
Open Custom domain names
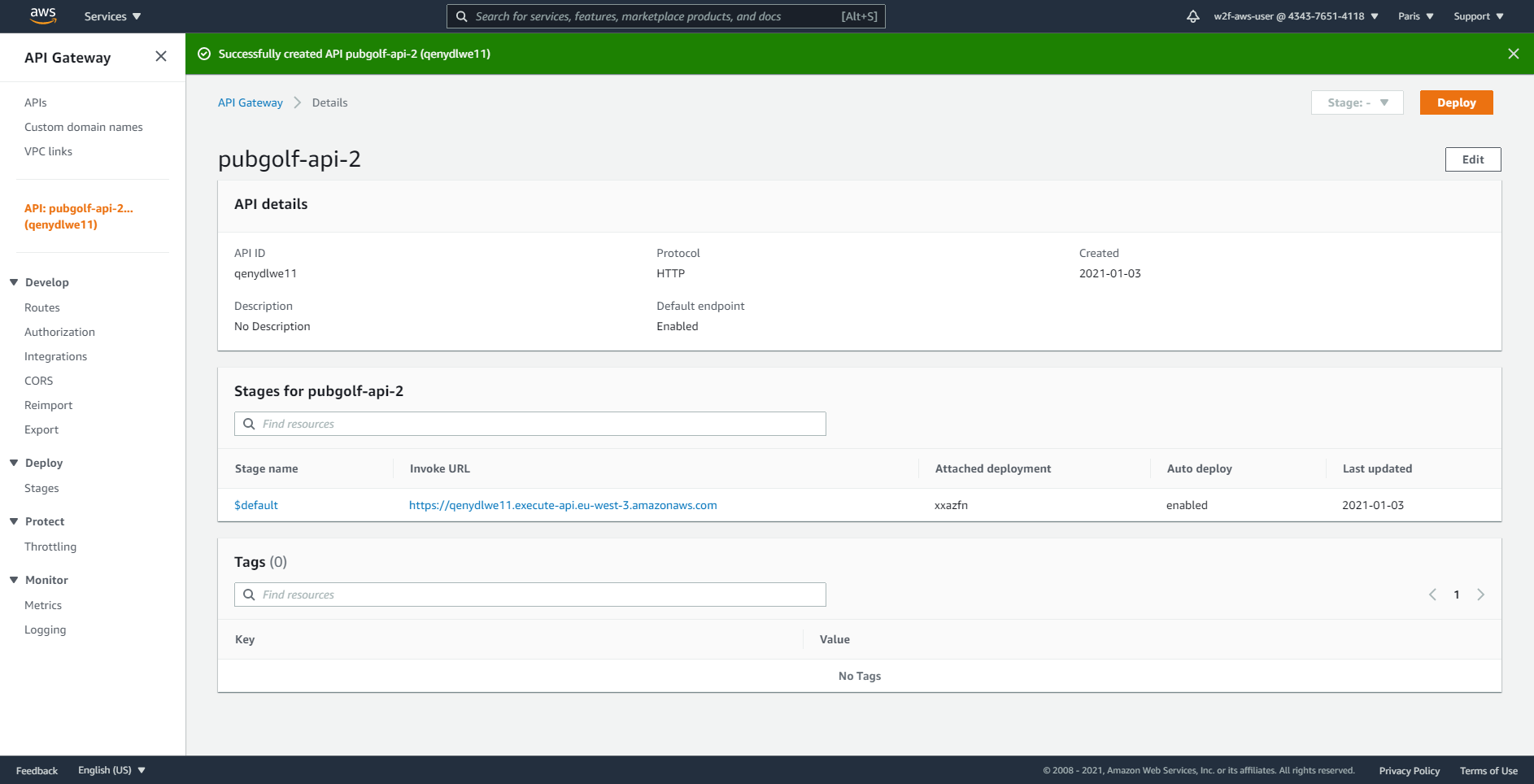84,127
